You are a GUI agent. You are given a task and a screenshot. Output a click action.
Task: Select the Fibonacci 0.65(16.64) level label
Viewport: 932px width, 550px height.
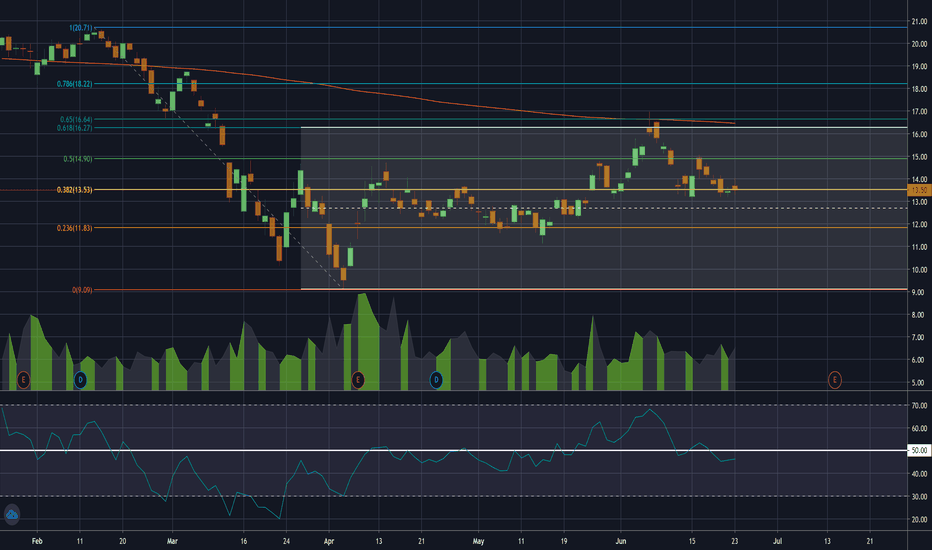[76, 120]
